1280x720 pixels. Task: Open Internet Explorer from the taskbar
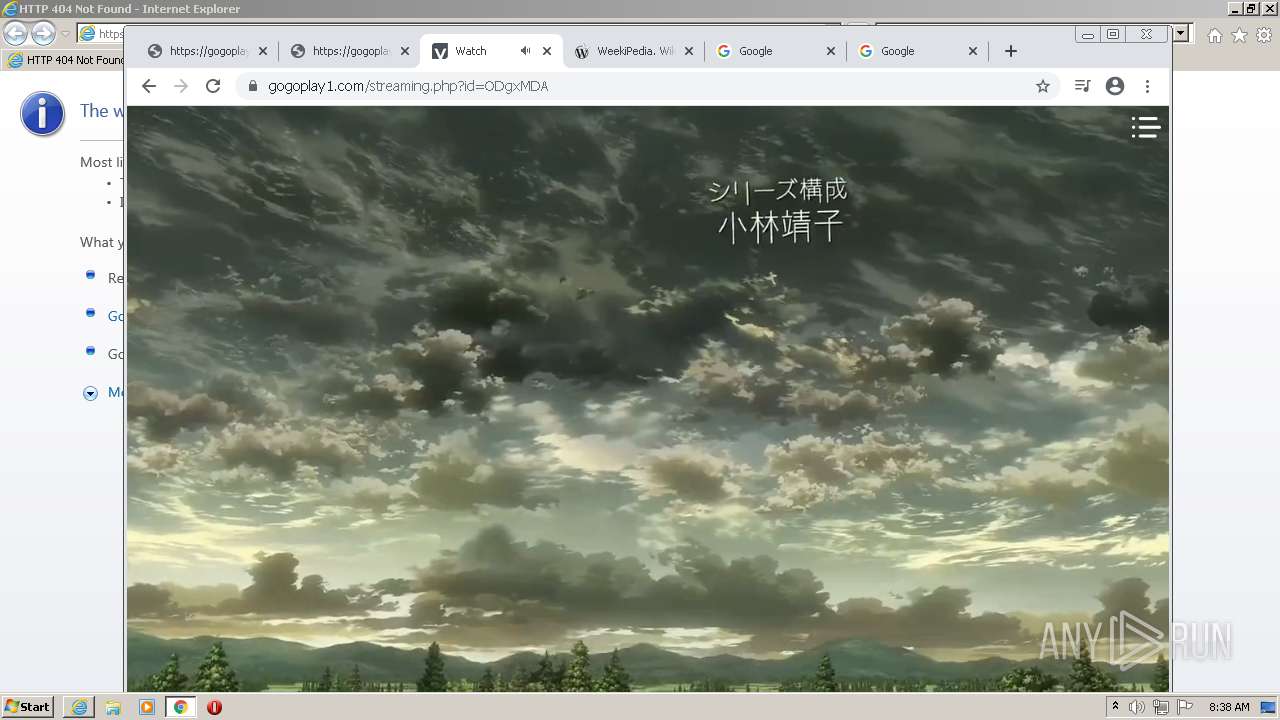pos(79,707)
